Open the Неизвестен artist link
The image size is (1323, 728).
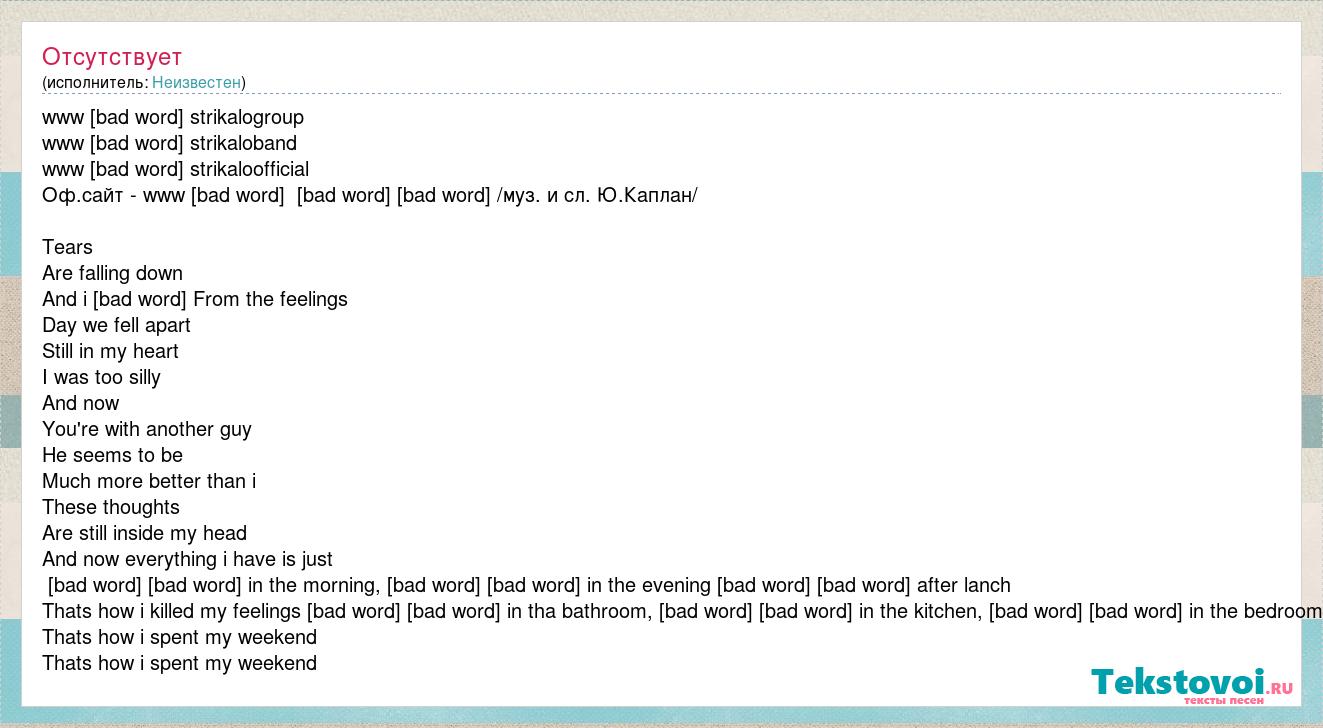pyautogui.click(x=196, y=82)
